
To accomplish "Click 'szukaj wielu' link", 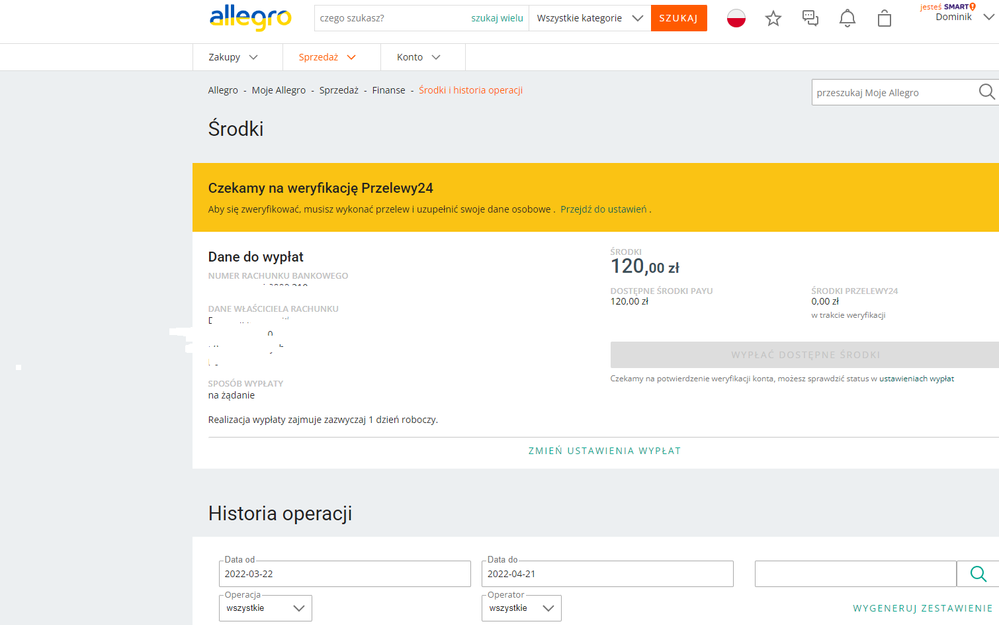I will click(497, 18).
